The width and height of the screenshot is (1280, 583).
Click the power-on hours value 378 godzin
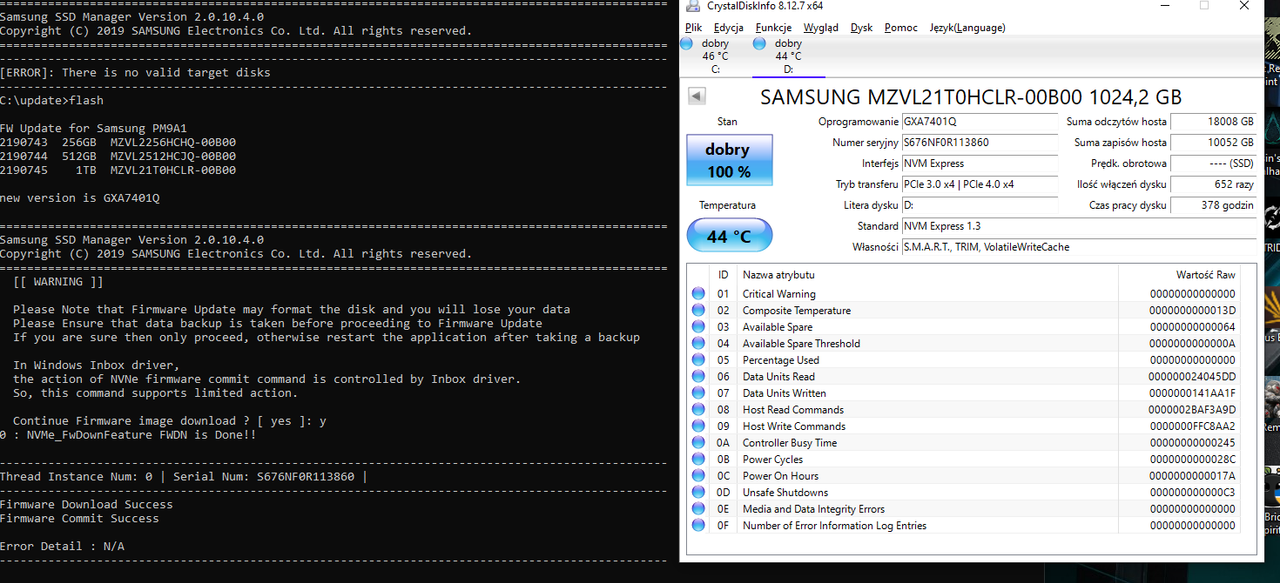[x=1213, y=205]
